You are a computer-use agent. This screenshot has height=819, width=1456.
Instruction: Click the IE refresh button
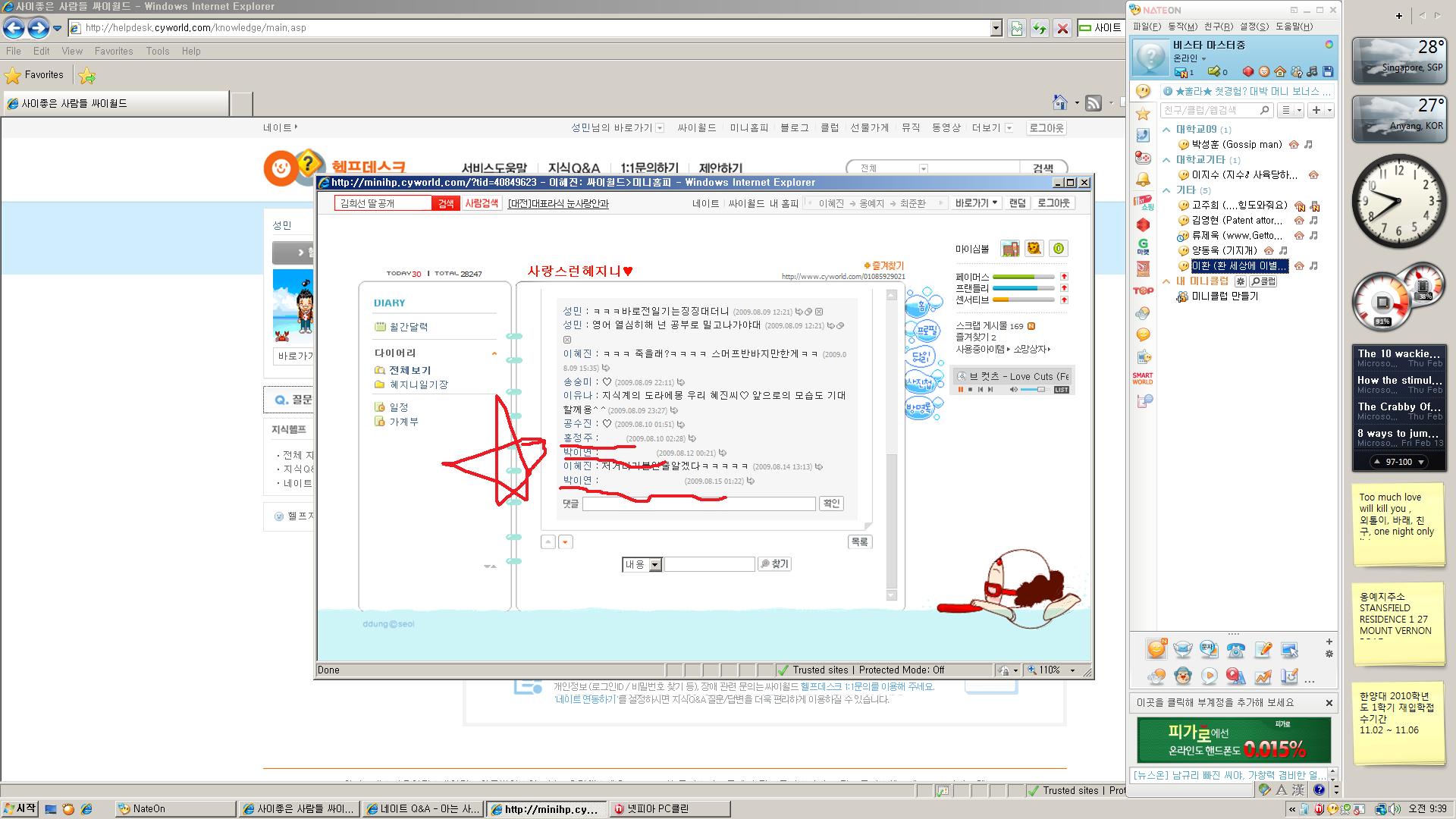[x=1040, y=28]
